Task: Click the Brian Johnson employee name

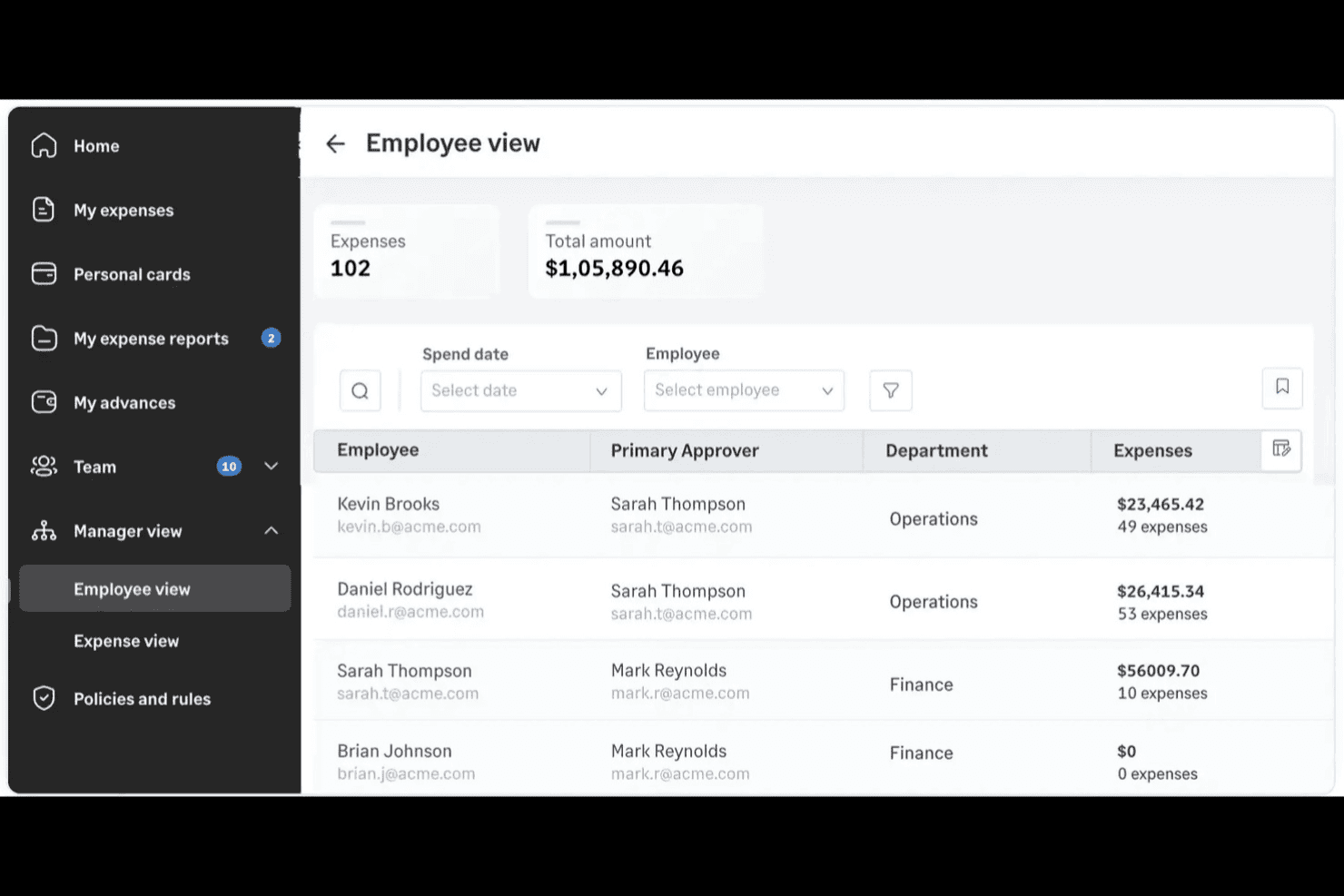Action: (x=394, y=751)
